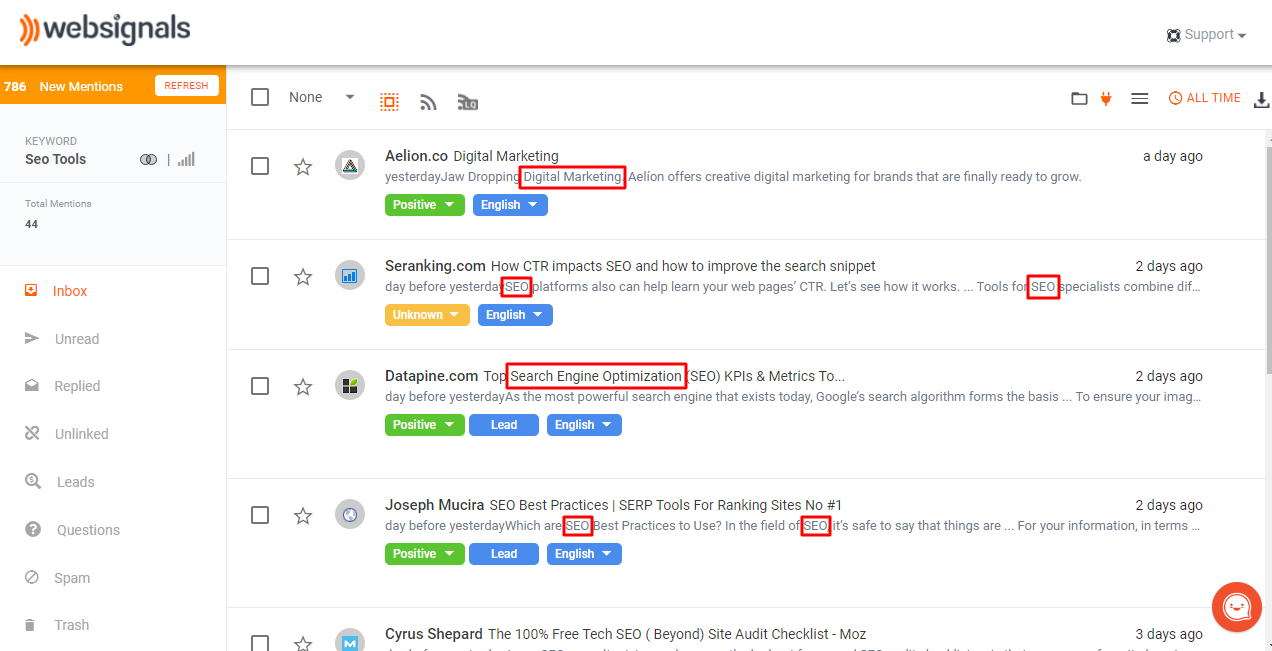Open the '100% Free Tech SEO' Moz title
Image resolution: width=1272 pixels, height=651 pixels.
[677, 634]
